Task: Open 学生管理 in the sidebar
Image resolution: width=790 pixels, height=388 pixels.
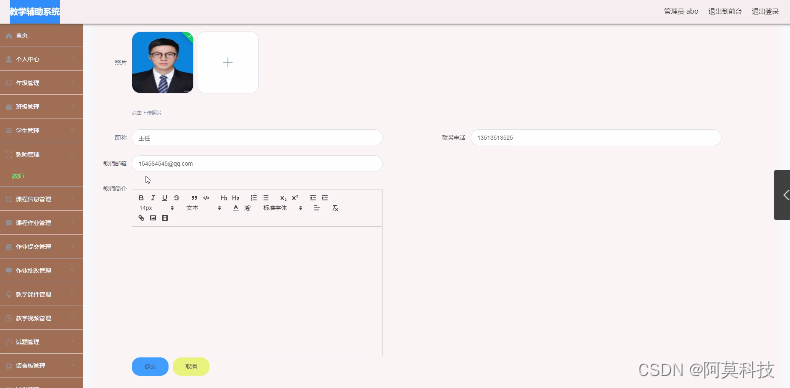Action: 41,130
